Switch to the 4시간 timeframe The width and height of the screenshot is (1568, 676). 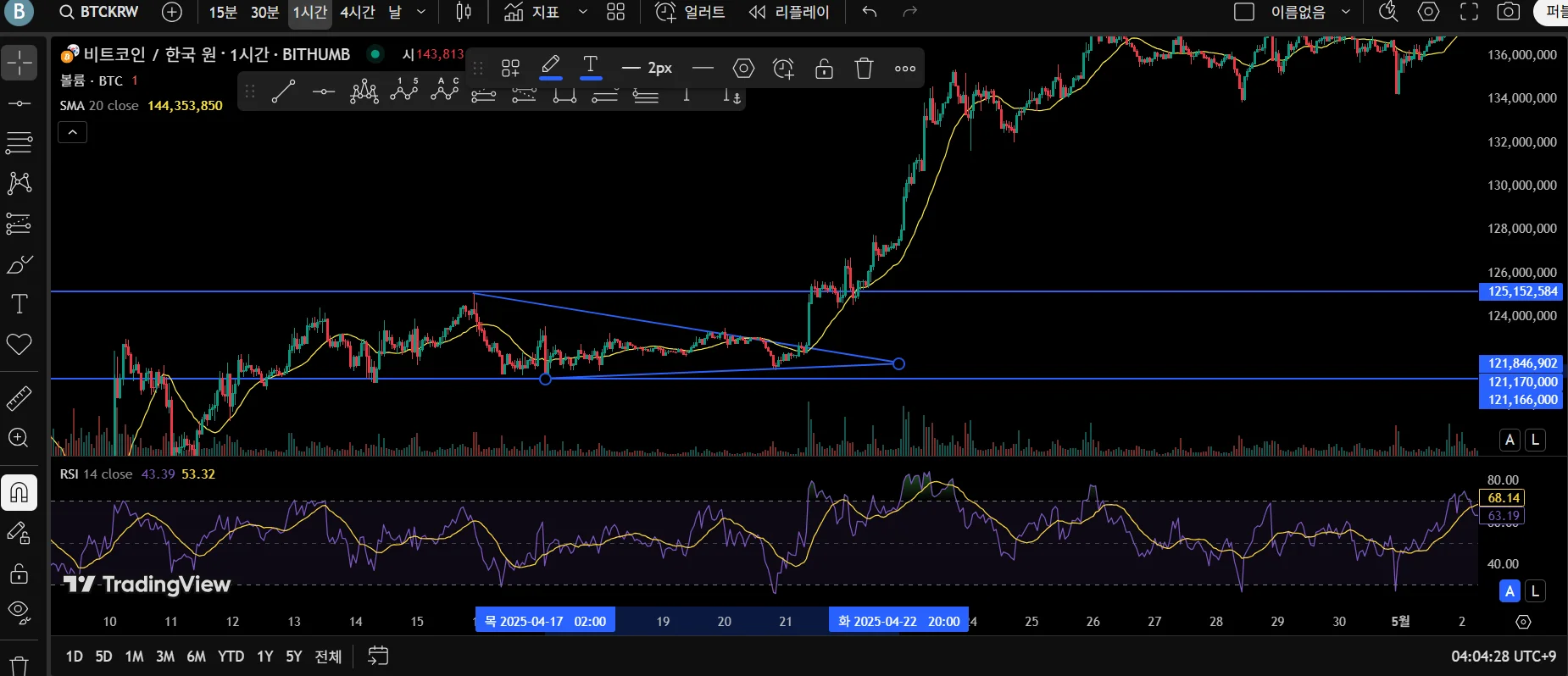[358, 12]
